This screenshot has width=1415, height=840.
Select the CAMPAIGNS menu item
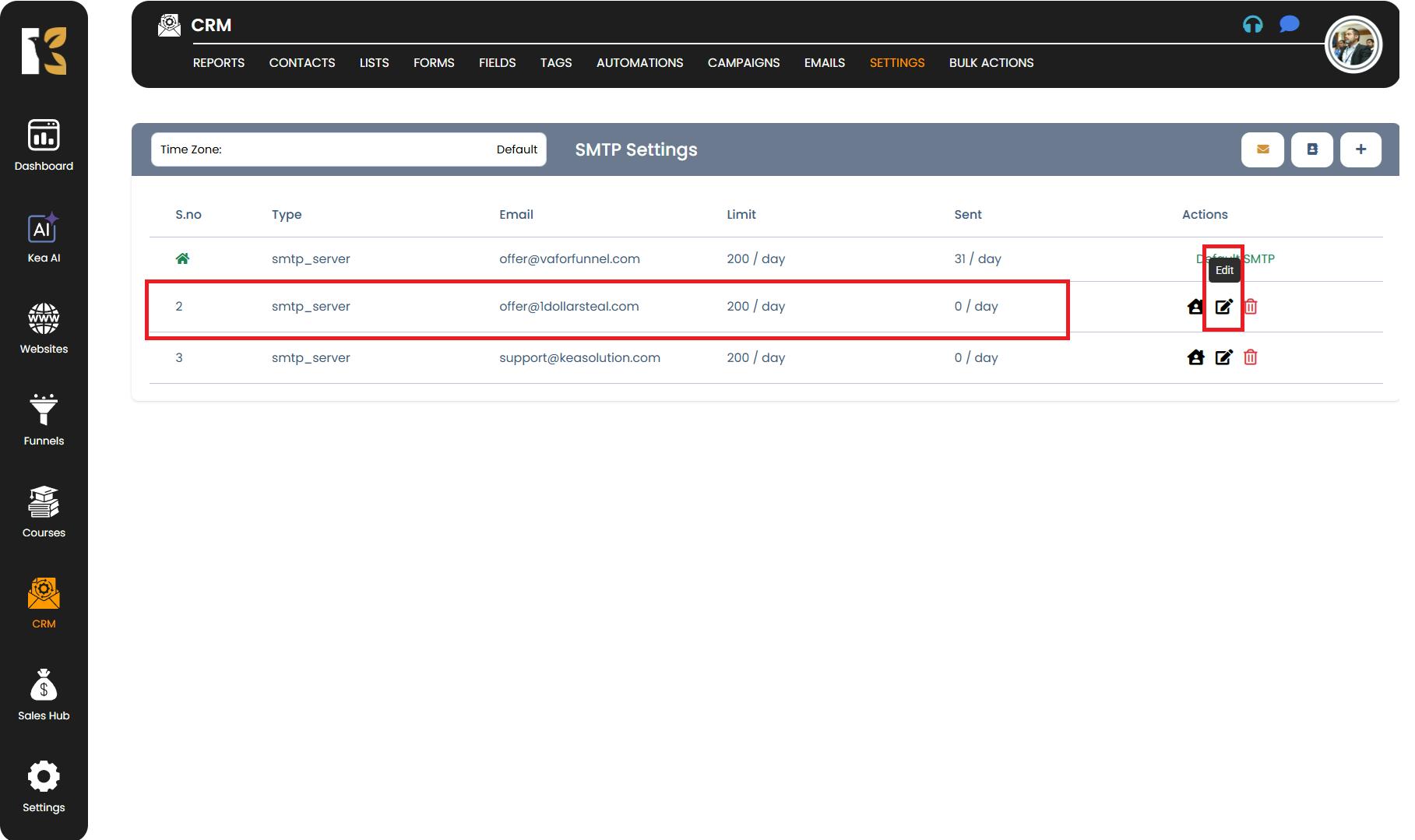click(743, 63)
